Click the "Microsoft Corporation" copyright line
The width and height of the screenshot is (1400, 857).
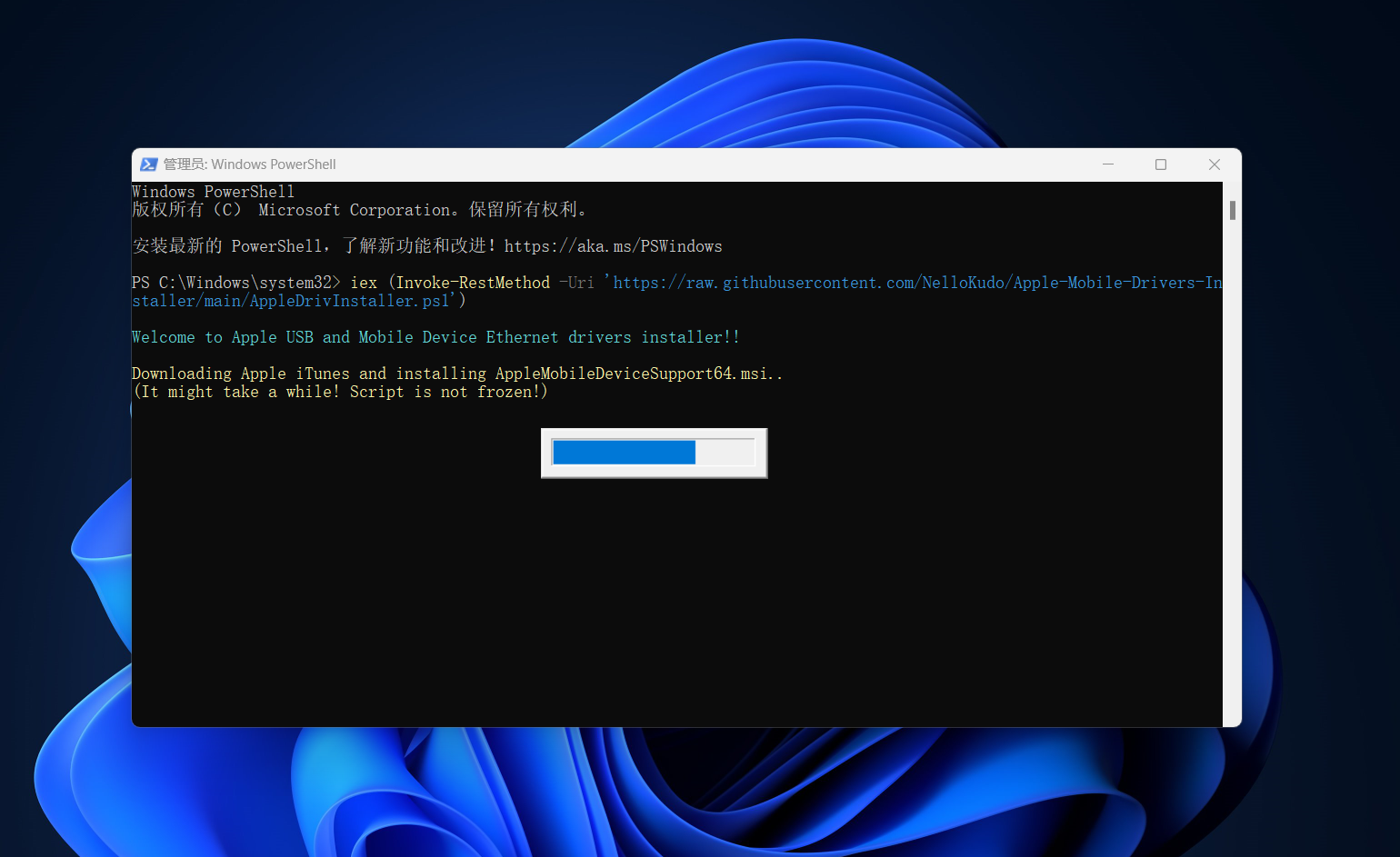[361, 210]
